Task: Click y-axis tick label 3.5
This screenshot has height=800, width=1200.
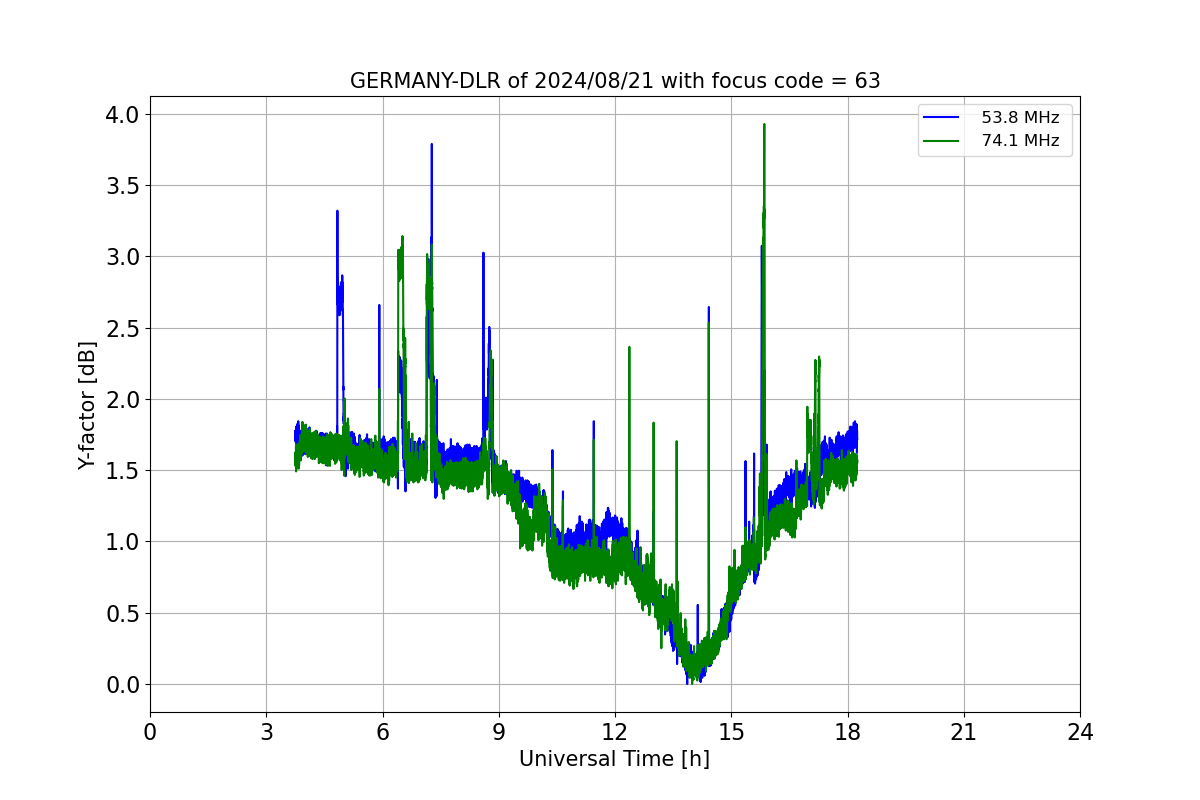Action: click(123, 186)
